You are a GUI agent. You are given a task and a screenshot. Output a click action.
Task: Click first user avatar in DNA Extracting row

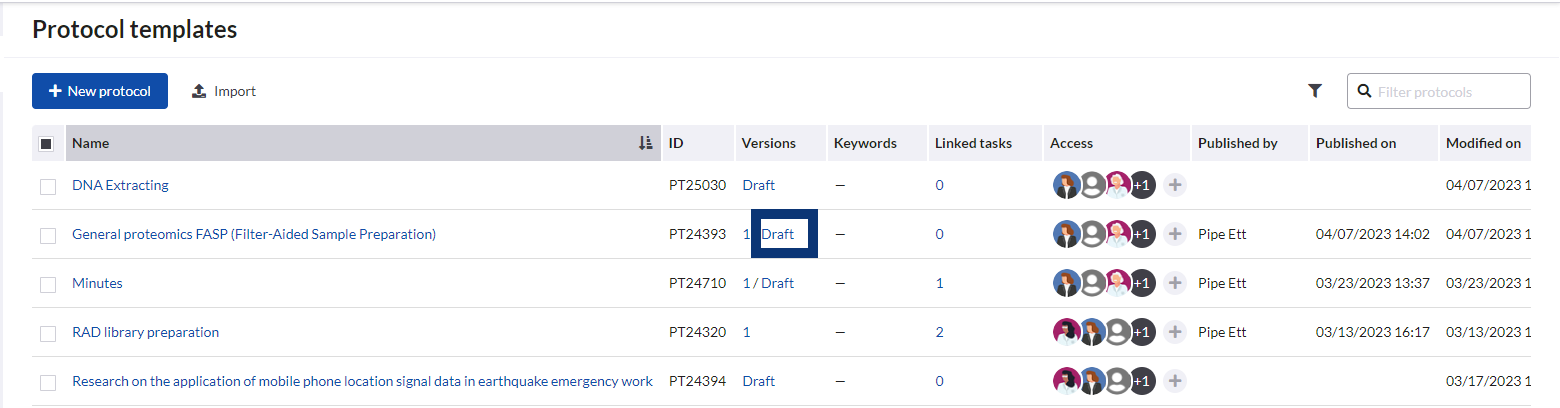[1066, 185]
